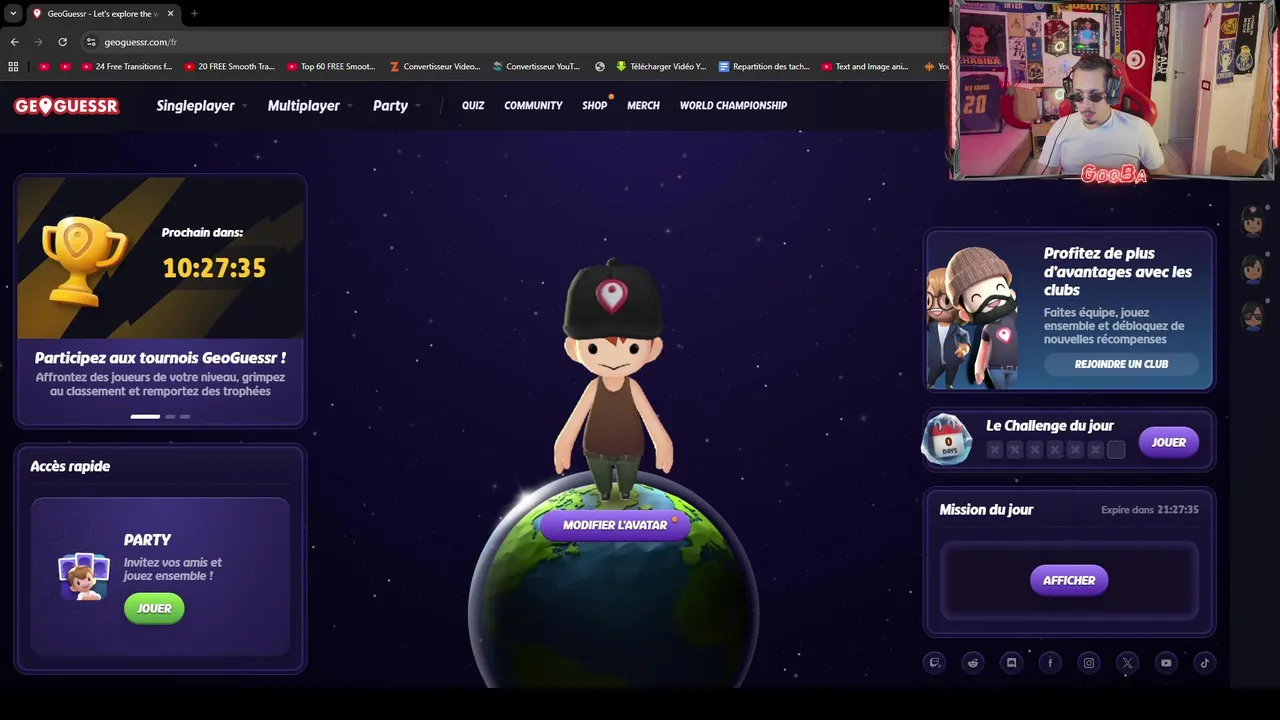Click AFFICHER for Mission du jour
The width and height of the screenshot is (1280, 720).
[1069, 580]
